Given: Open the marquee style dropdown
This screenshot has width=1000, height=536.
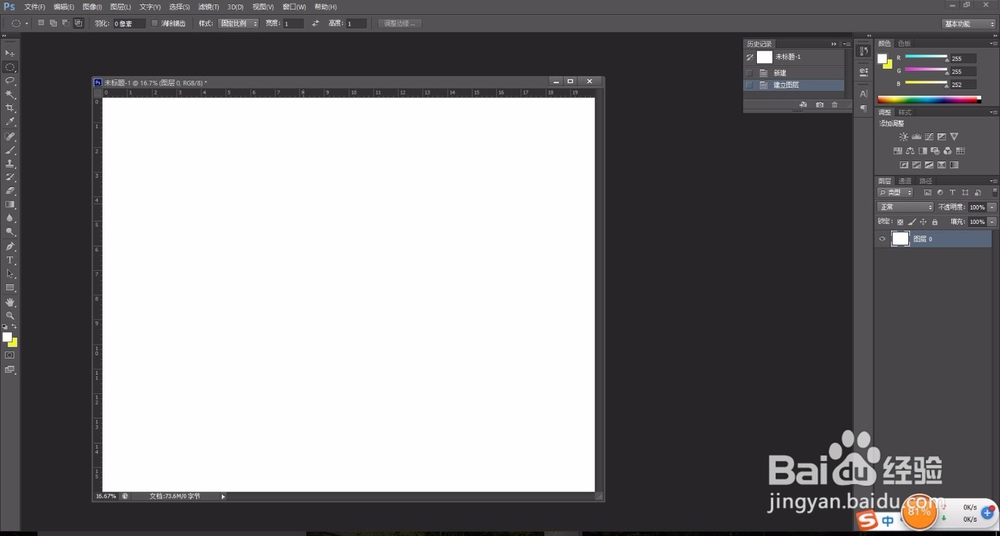Looking at the screenshot, I should [x=239, y=24].
